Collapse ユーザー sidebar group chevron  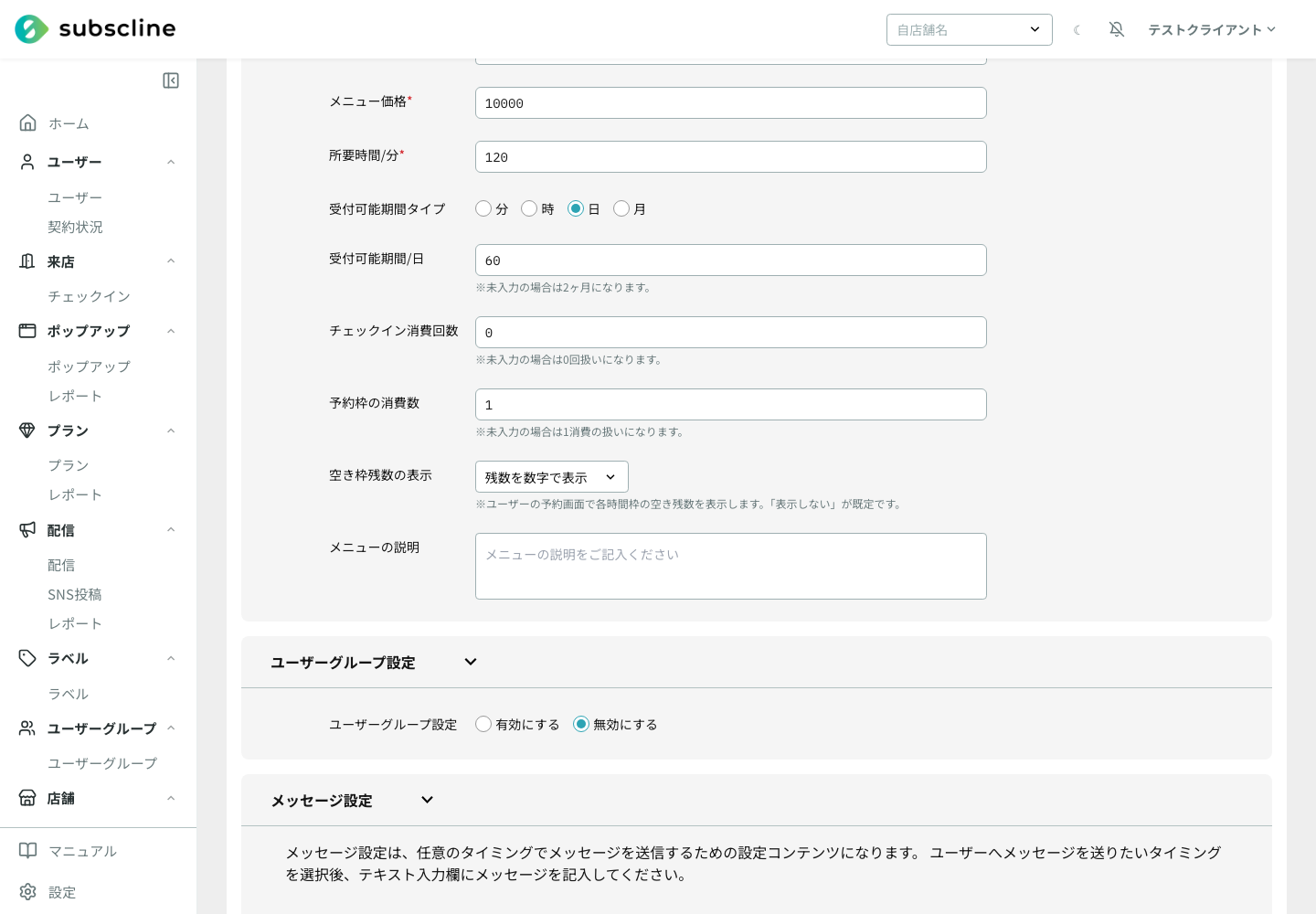(171, 162)
